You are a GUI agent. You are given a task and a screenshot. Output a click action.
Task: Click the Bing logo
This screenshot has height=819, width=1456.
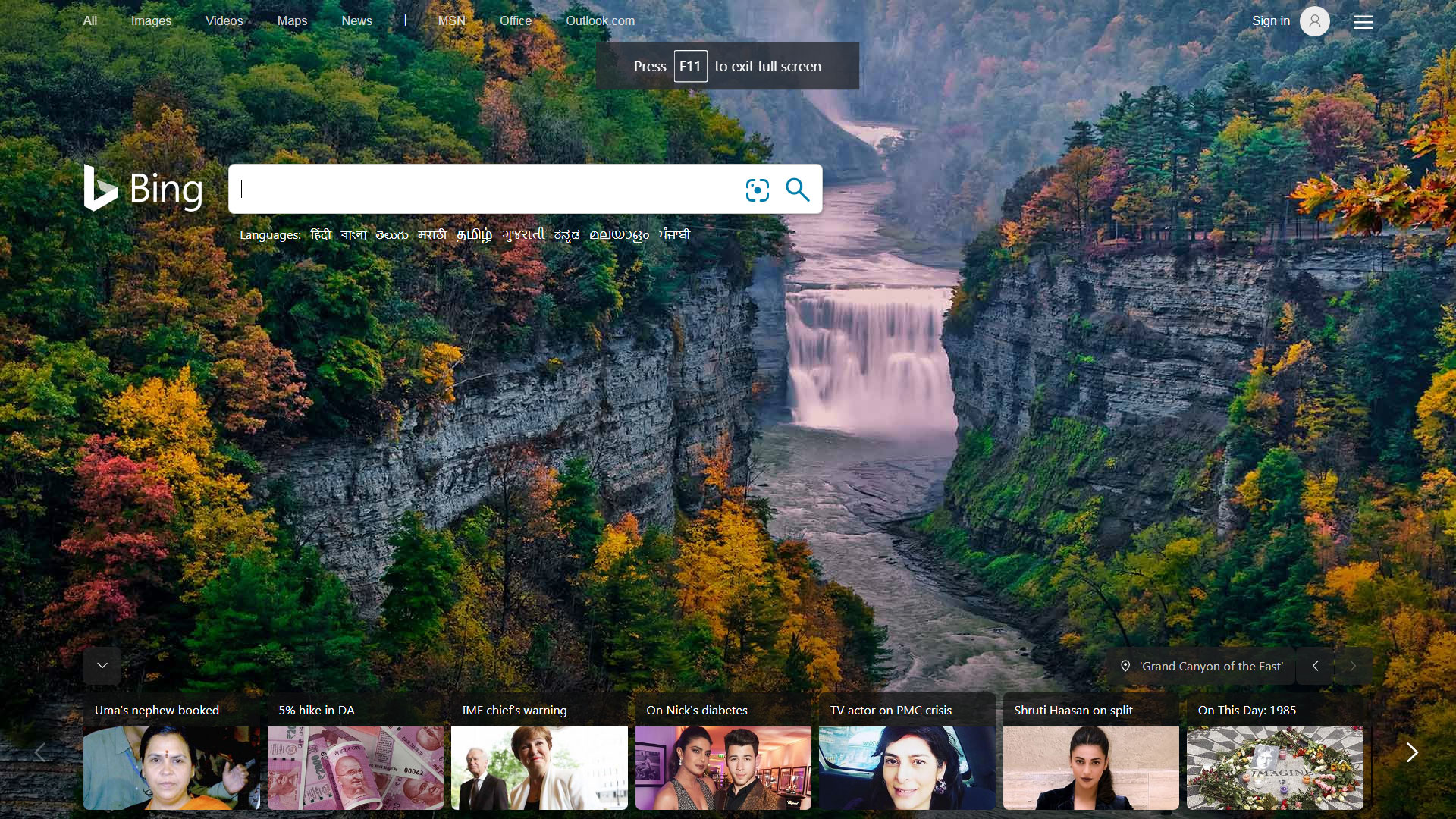pyautogui.click(x=143, y=188)
